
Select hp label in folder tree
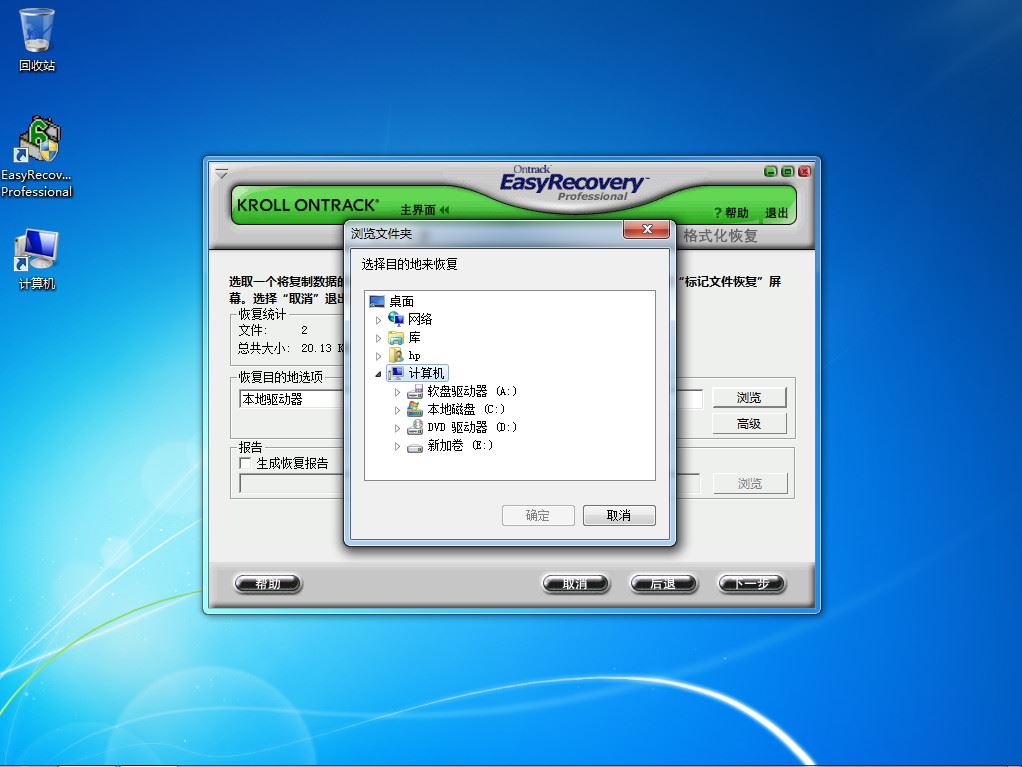(x=415, y=355)
